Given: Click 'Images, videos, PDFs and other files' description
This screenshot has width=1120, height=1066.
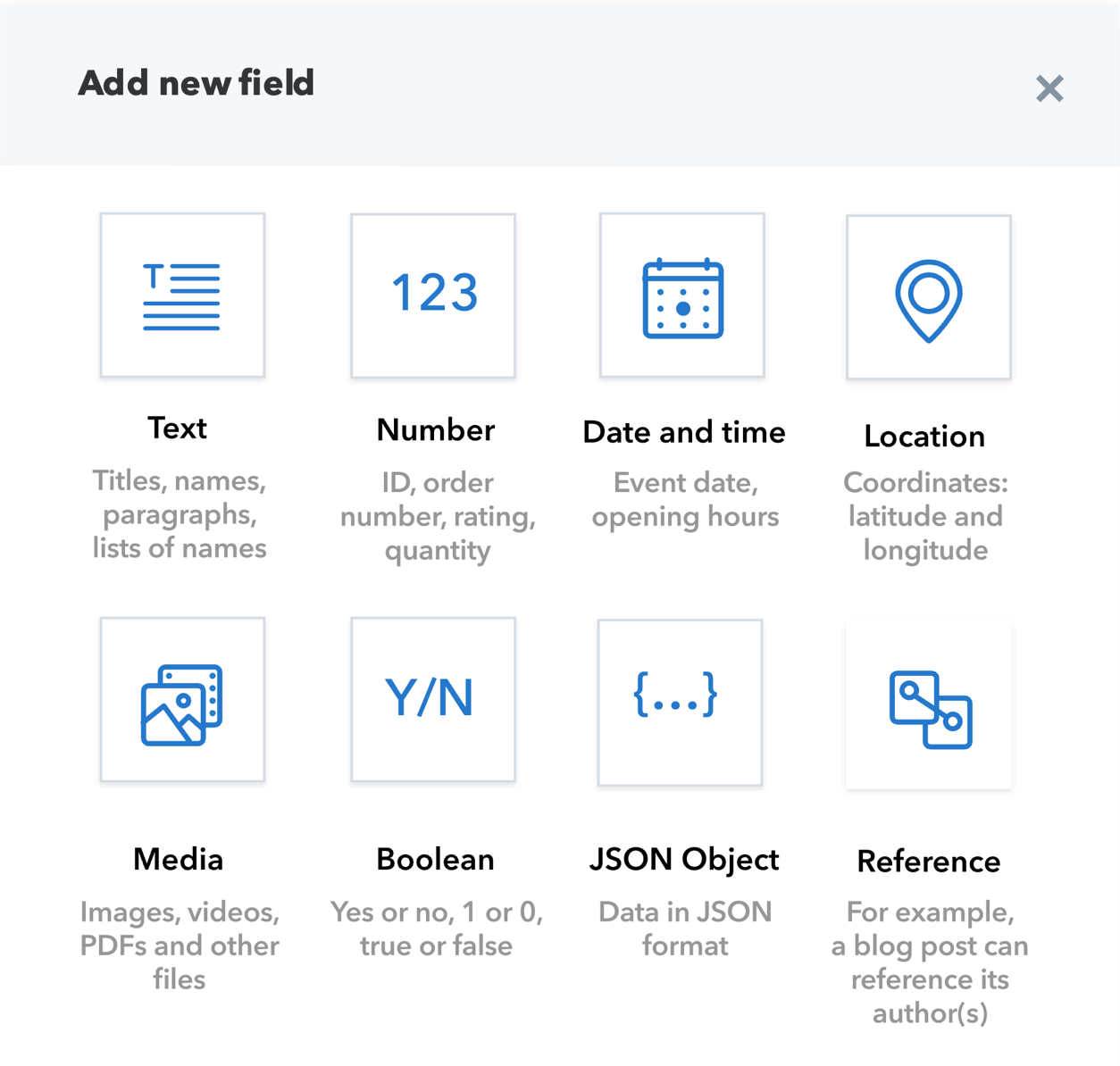Looking at the screenshot, I should pos(180,945).
